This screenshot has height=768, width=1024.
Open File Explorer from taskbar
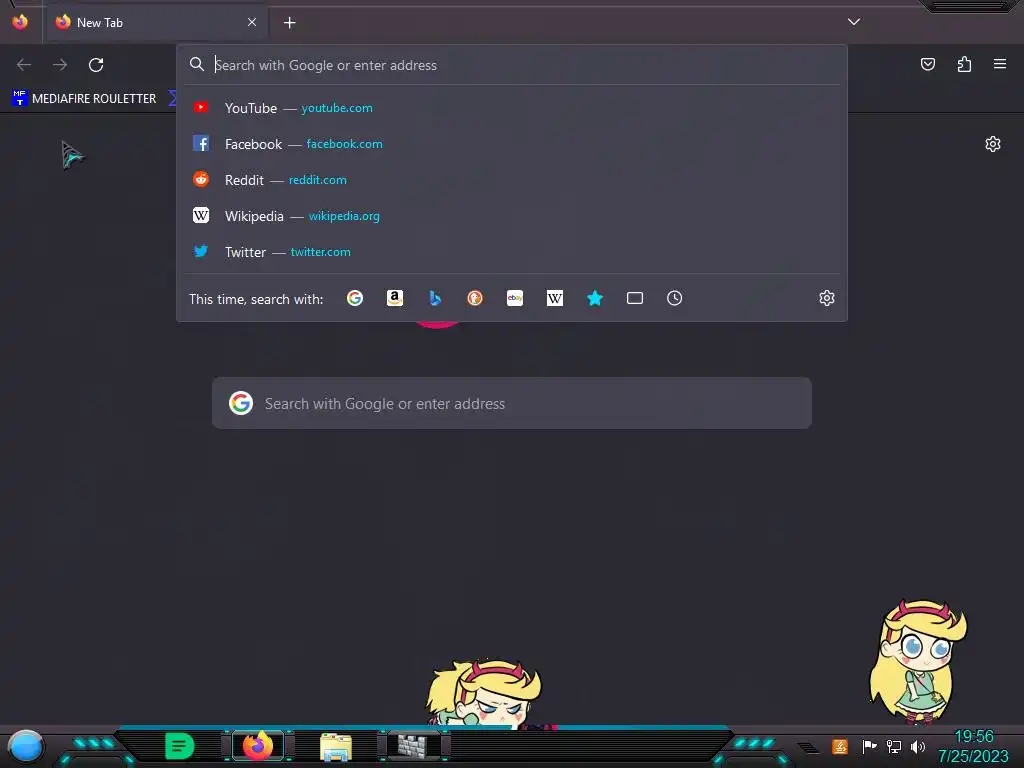pyautogui.click(x=336, y=746)
